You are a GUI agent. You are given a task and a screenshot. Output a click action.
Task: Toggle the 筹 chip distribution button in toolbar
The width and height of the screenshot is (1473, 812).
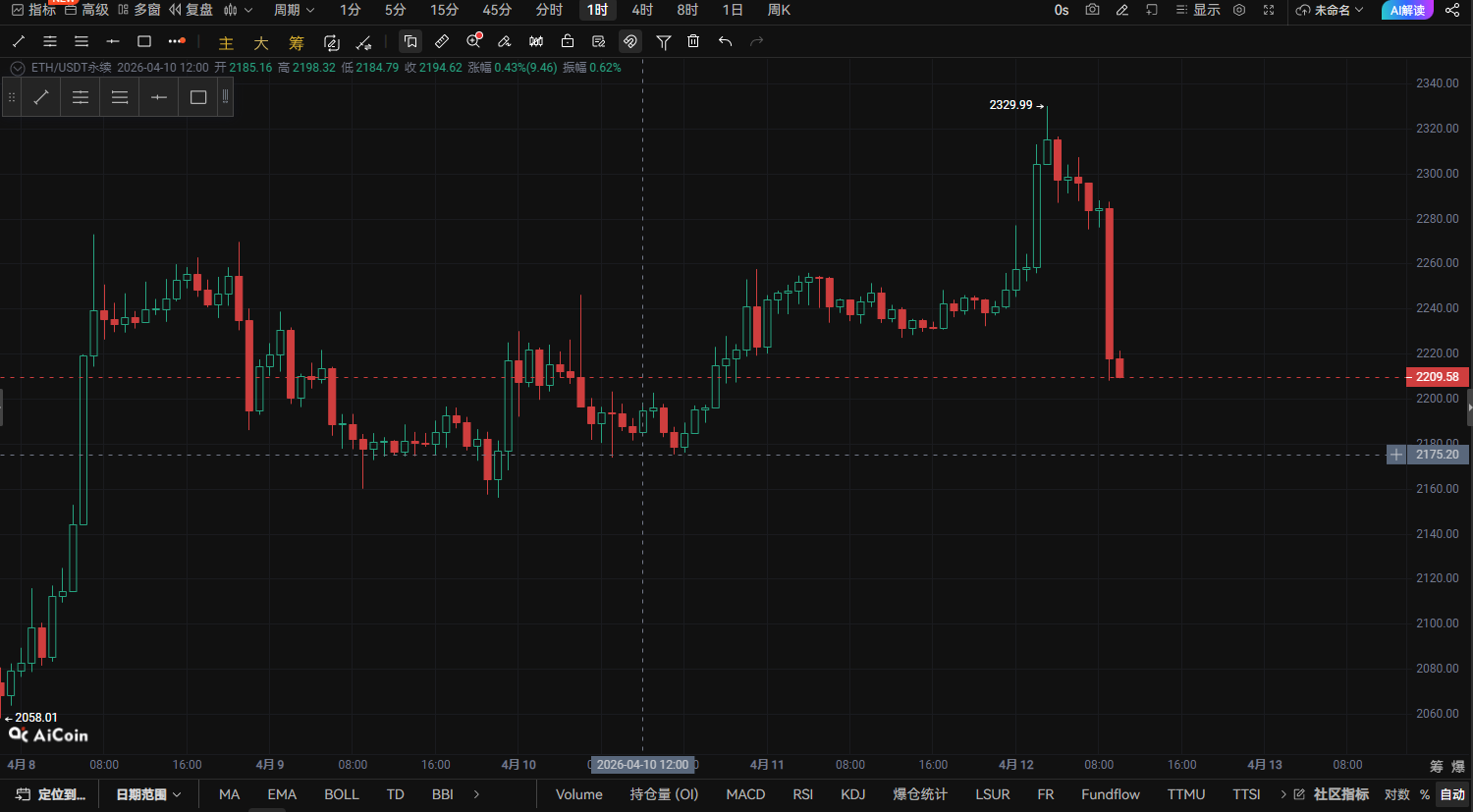click(x=297, y=42)
